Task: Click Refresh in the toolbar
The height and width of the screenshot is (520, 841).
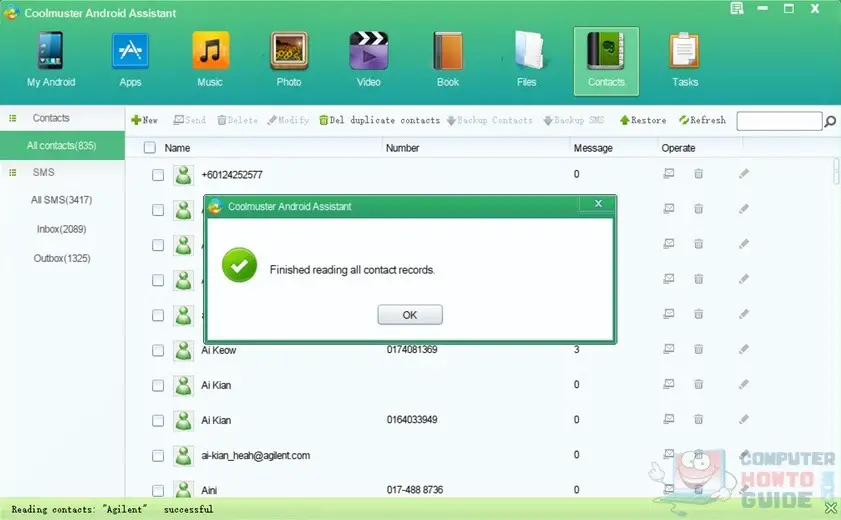Action: coord(702,120)
